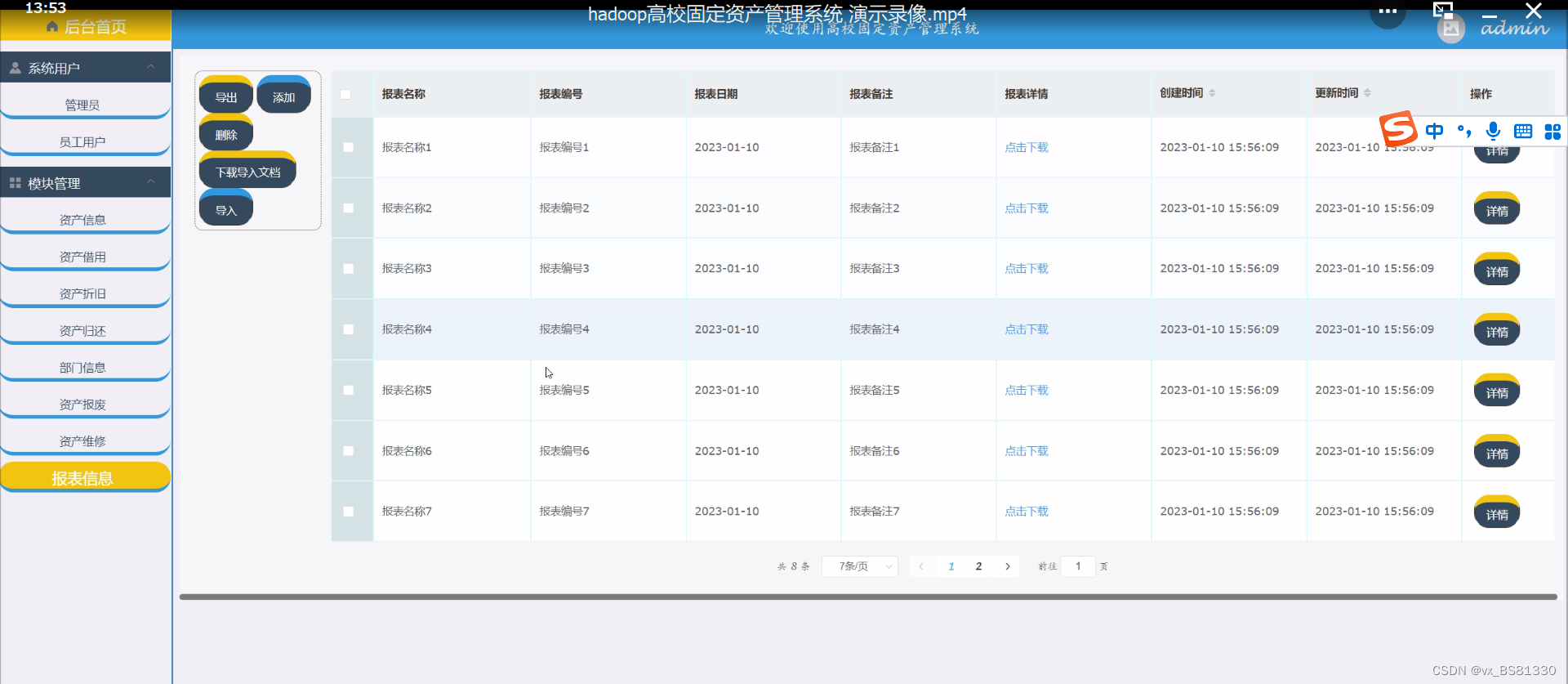Click the 删除 delete button
Viewport: 1568px width, 684px height.
pos(226,133)
